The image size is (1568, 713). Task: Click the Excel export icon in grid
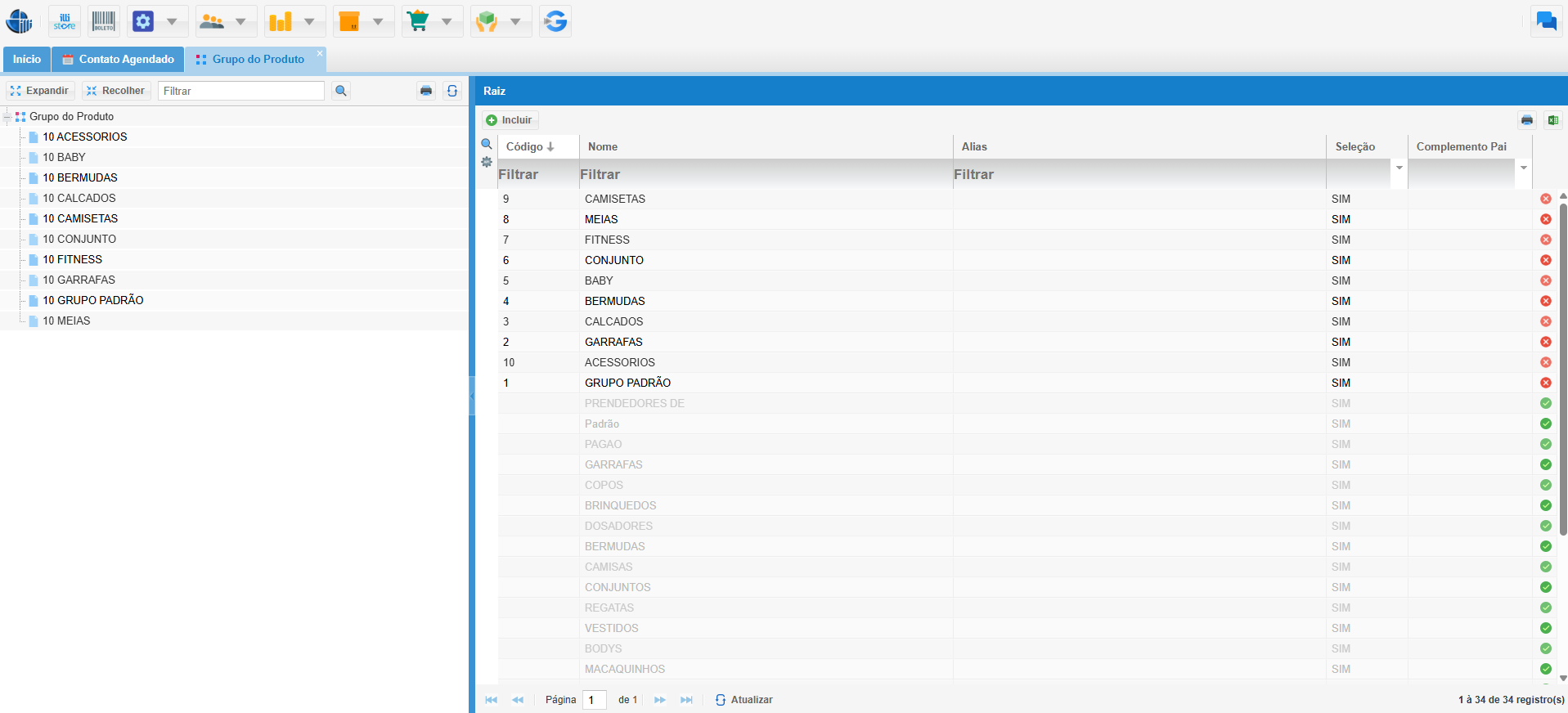pyautogui.click(x=1552, y=120)
